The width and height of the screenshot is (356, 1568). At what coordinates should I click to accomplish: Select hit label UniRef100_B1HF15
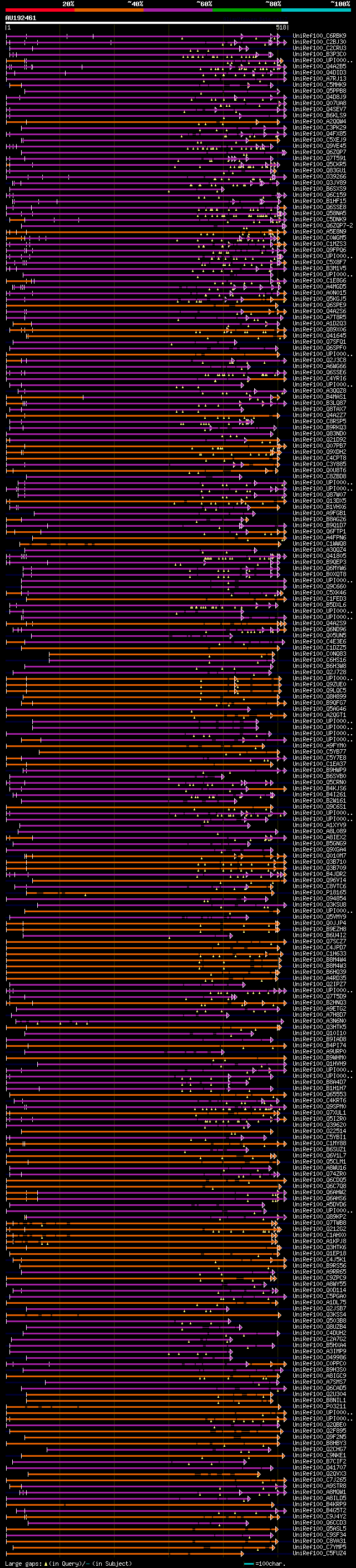tap(319, 201)
